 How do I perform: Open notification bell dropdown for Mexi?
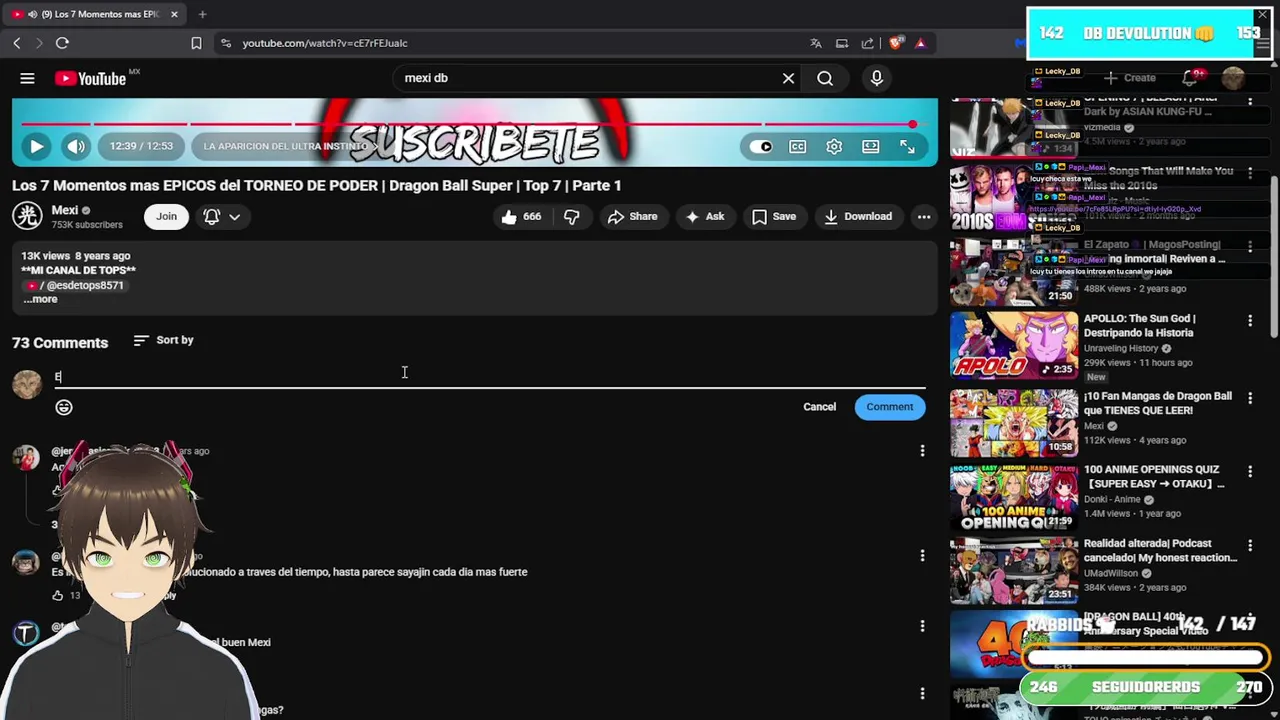pyautogui.click(x=222, y=216)
